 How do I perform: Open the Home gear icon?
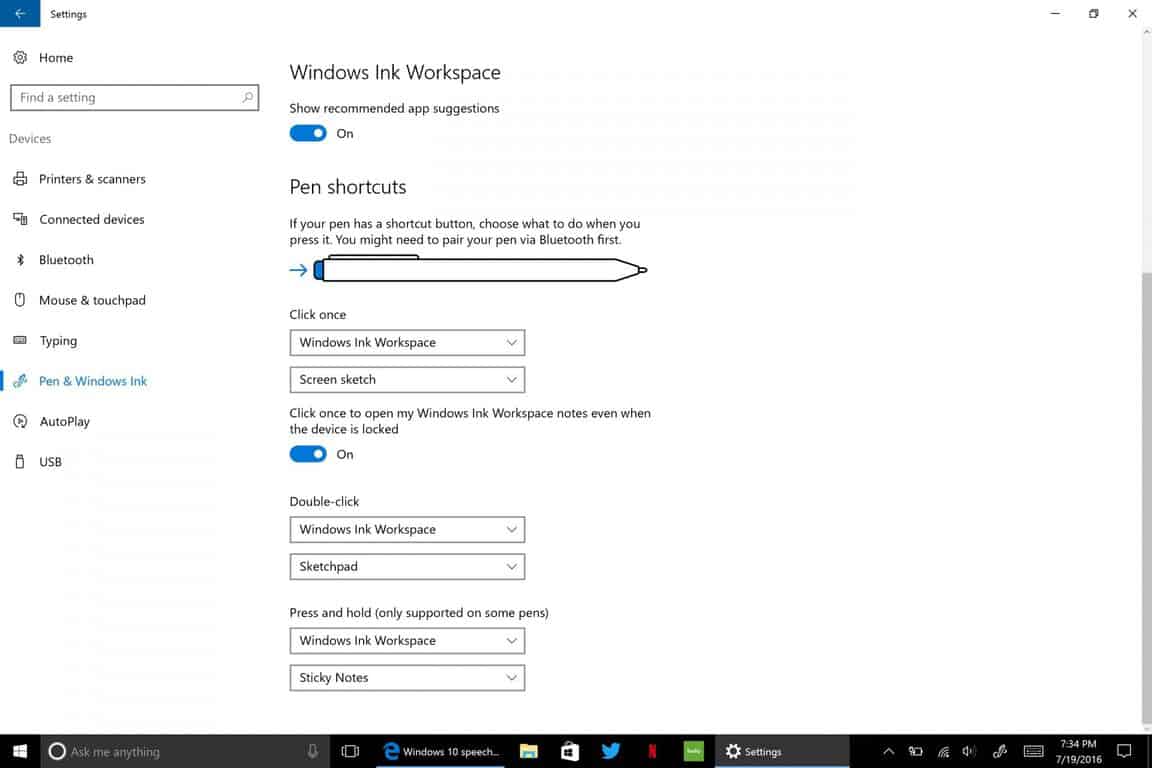20,57
